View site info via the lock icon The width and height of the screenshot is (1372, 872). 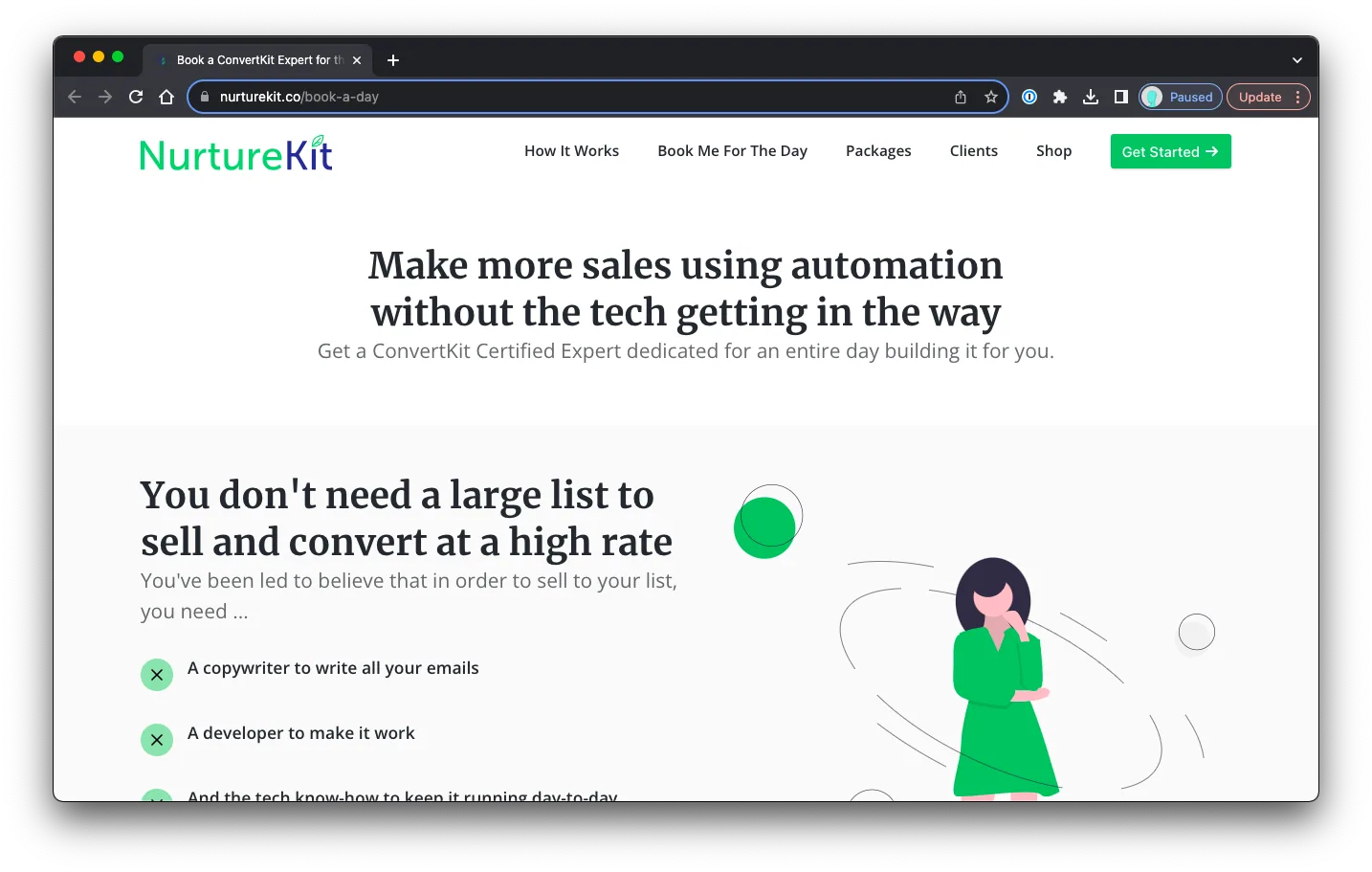[x=204, y=97]
